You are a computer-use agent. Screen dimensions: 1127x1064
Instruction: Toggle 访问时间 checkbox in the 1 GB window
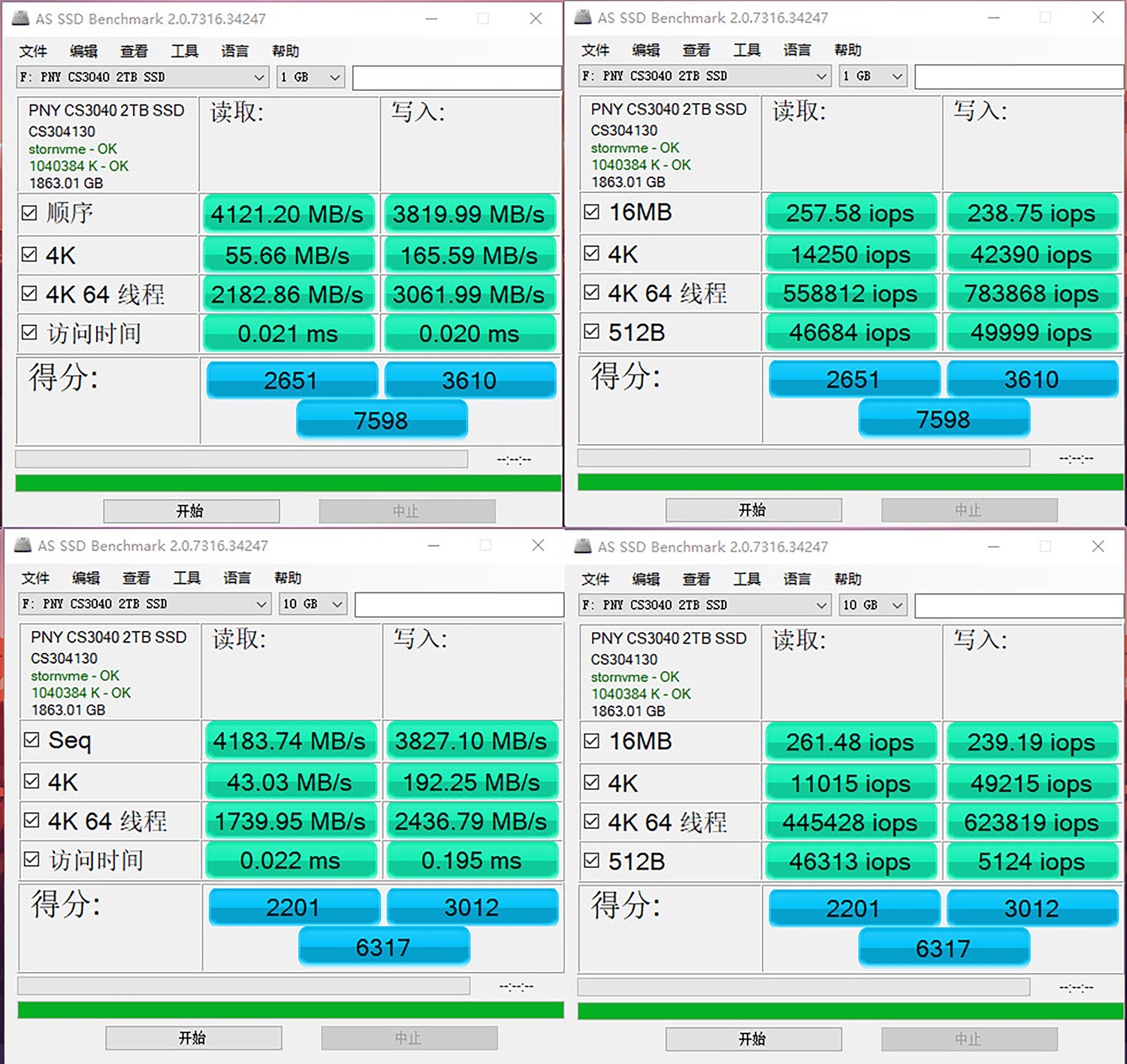[29, 332]
